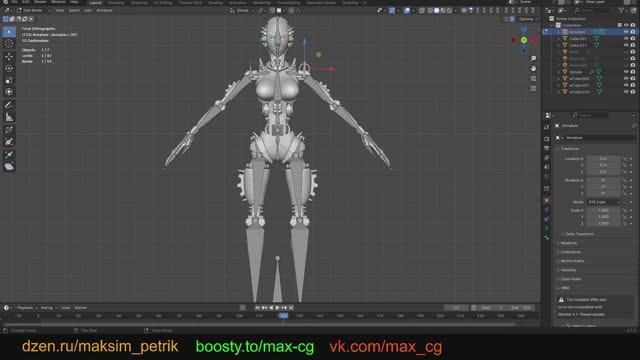Jump to the timeline start button
The height and width of the screenshot is (360, 640).
(x=258, y=308)
